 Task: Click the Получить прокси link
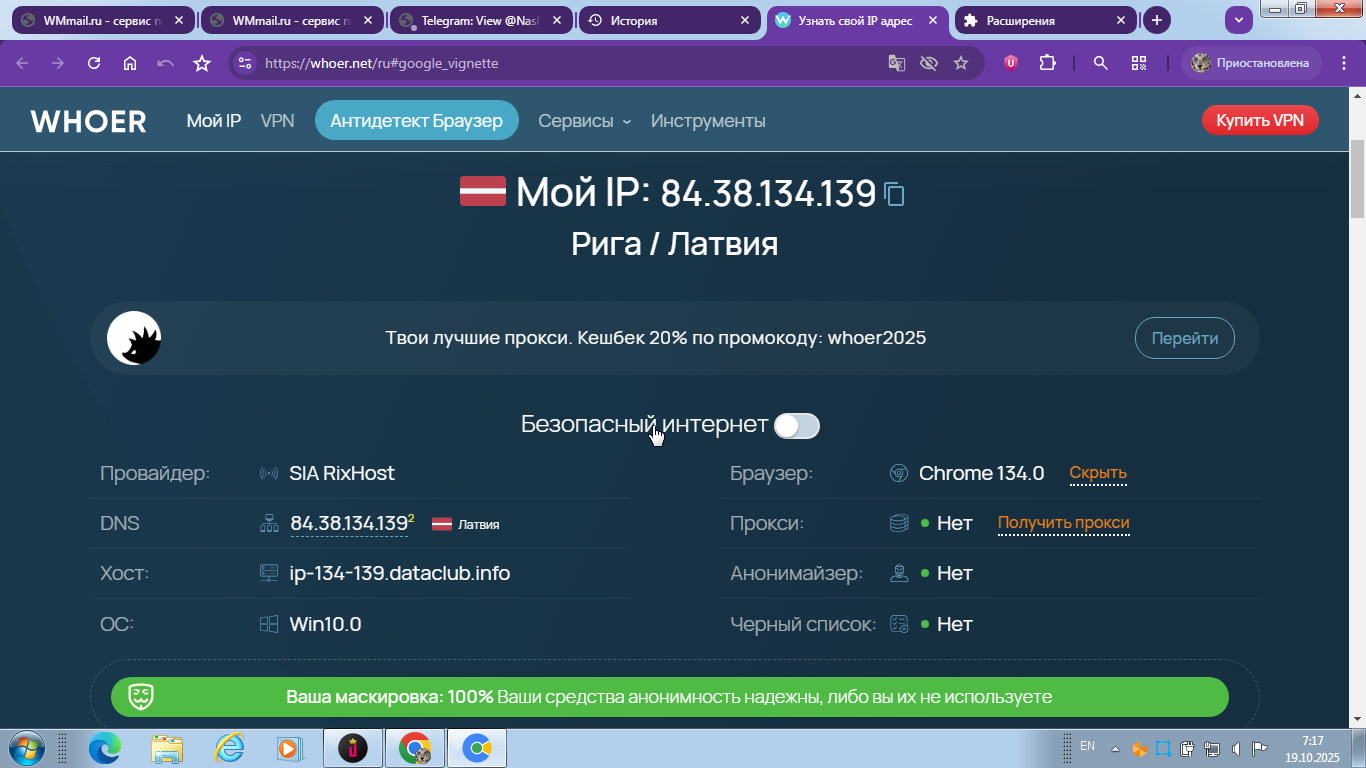(x=1064, y=523)
